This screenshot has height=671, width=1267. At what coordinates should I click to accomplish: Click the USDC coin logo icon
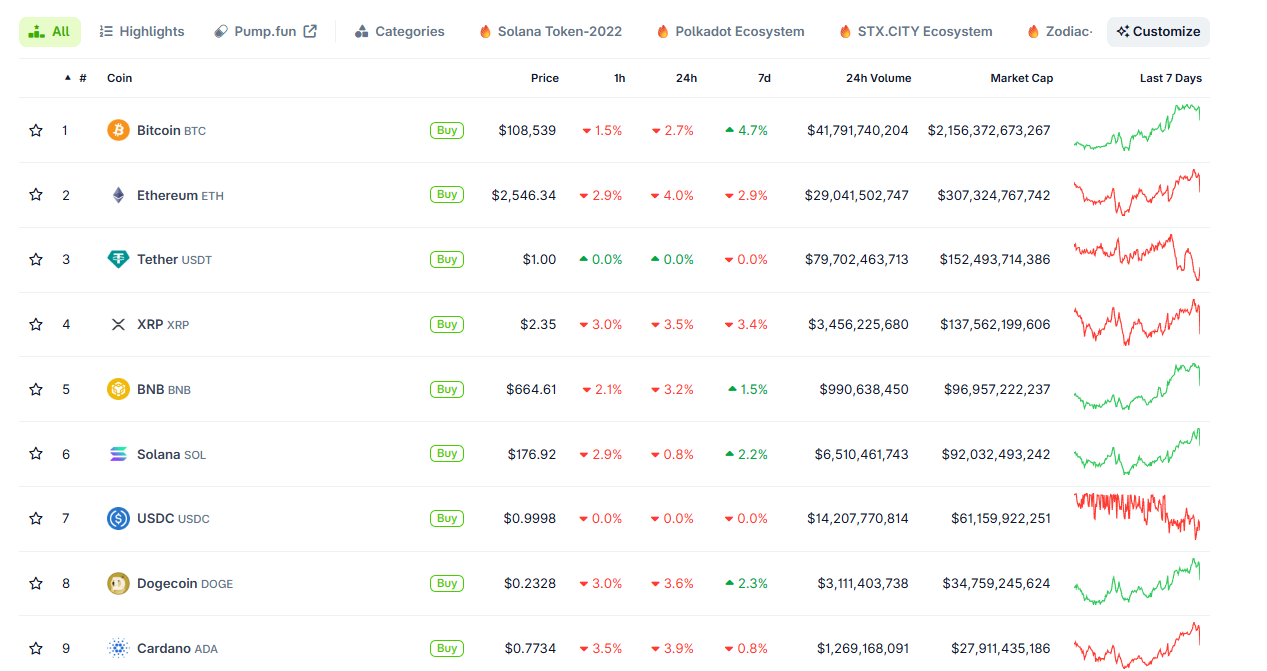click(x=118, y=518)
